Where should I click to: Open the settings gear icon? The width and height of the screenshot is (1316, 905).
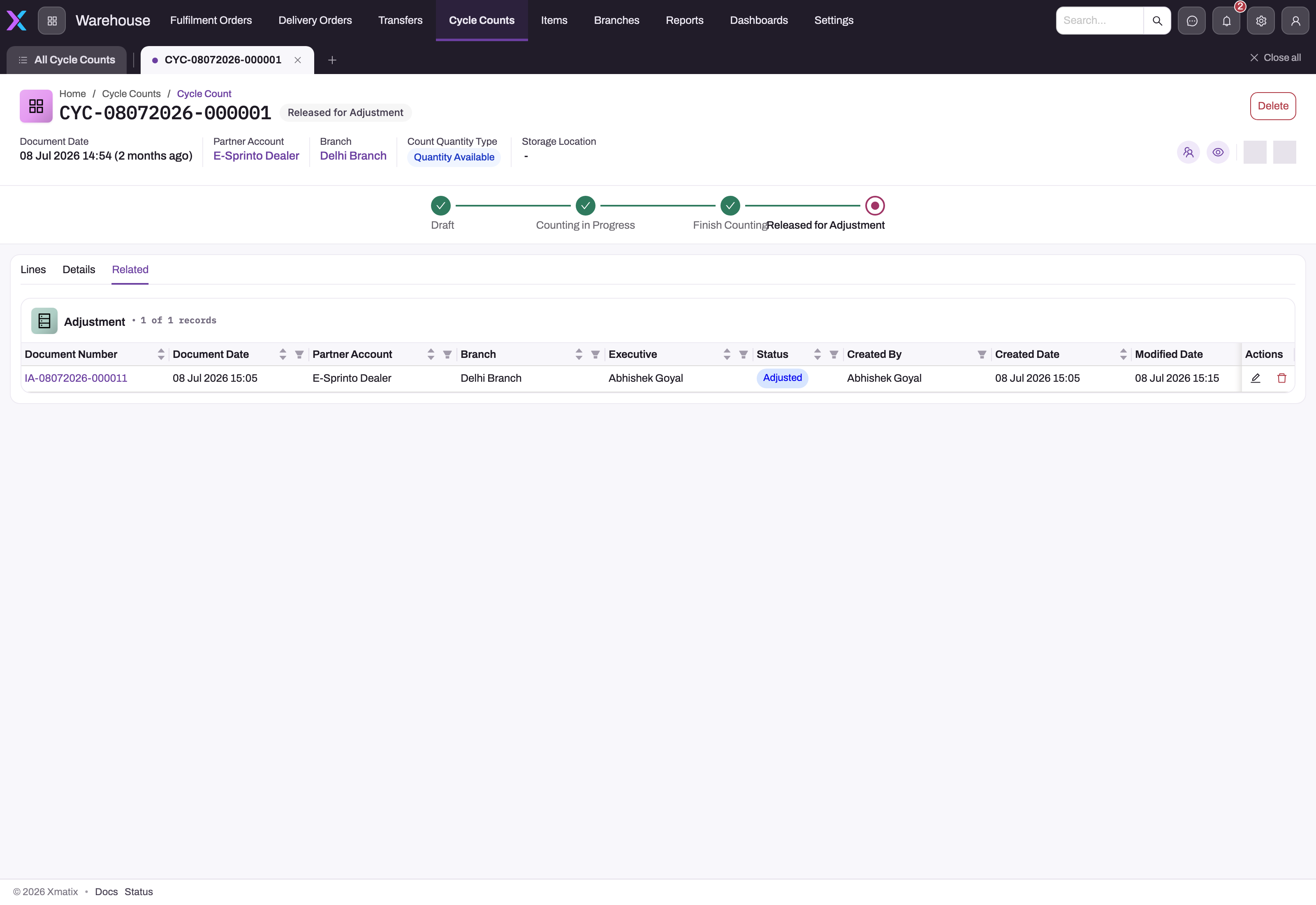point(1260,21)
